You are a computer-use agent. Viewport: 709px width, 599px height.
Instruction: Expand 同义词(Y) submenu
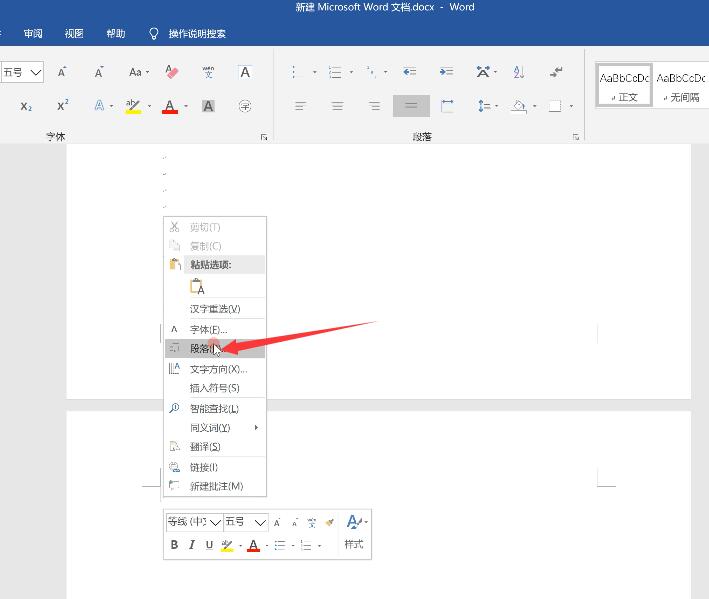coord(215,428)
